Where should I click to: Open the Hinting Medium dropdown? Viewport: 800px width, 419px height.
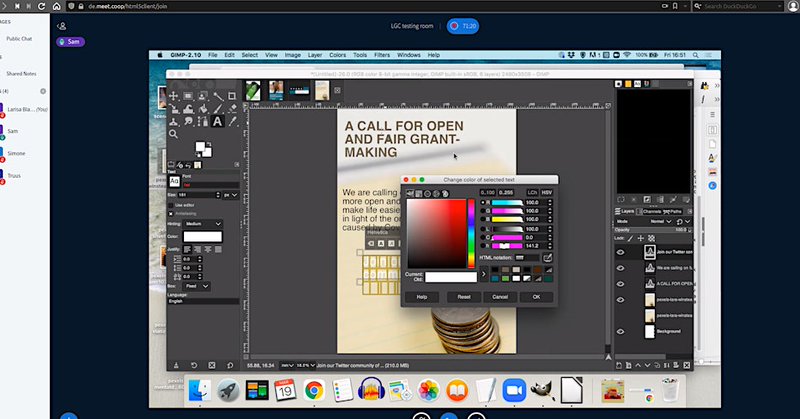[203, 224]
